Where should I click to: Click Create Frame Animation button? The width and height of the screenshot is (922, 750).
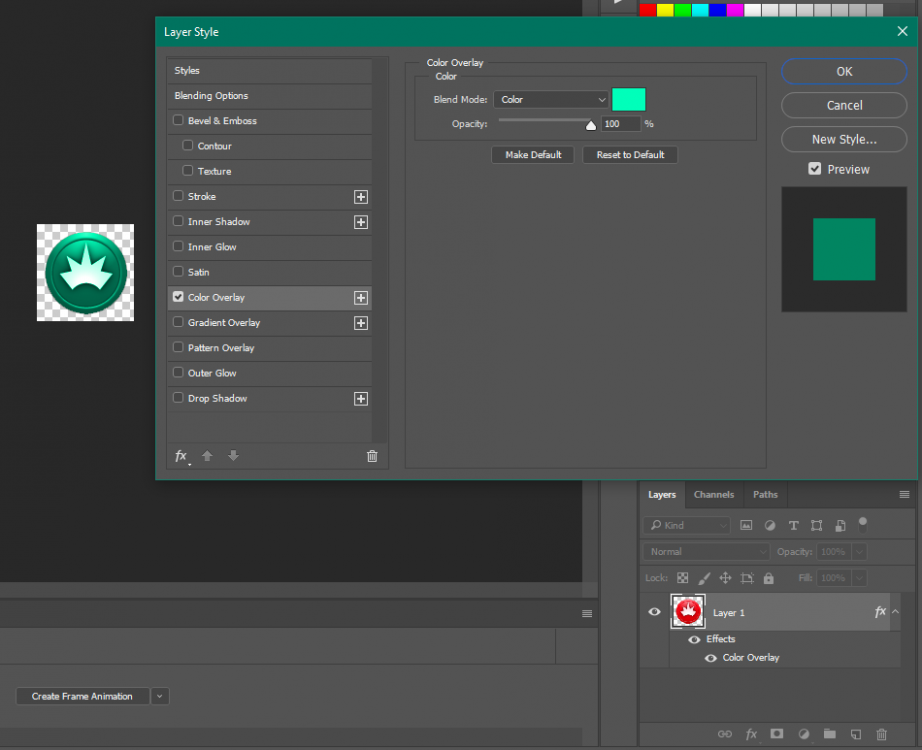coord(82,696)
